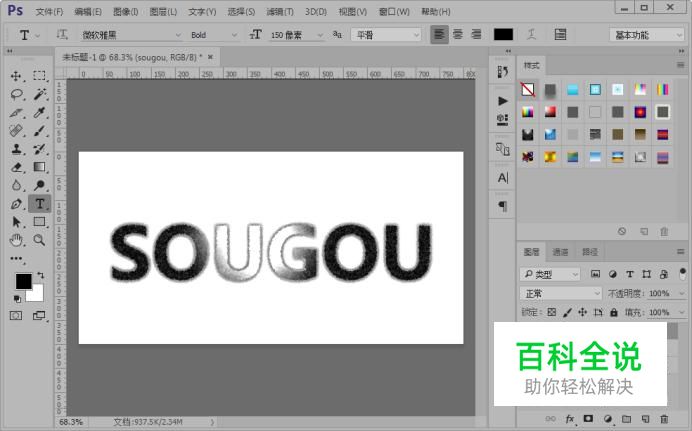The height and width of the screenshot is (431, 692).
Task: Select the Eyedropper tool
Action: [x=39, y=112]
